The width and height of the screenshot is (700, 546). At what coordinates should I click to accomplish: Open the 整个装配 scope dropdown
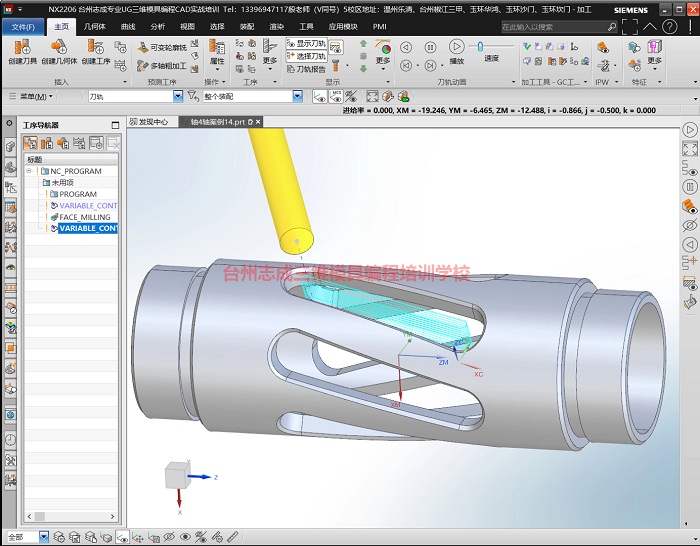click(x=297, y=96)
